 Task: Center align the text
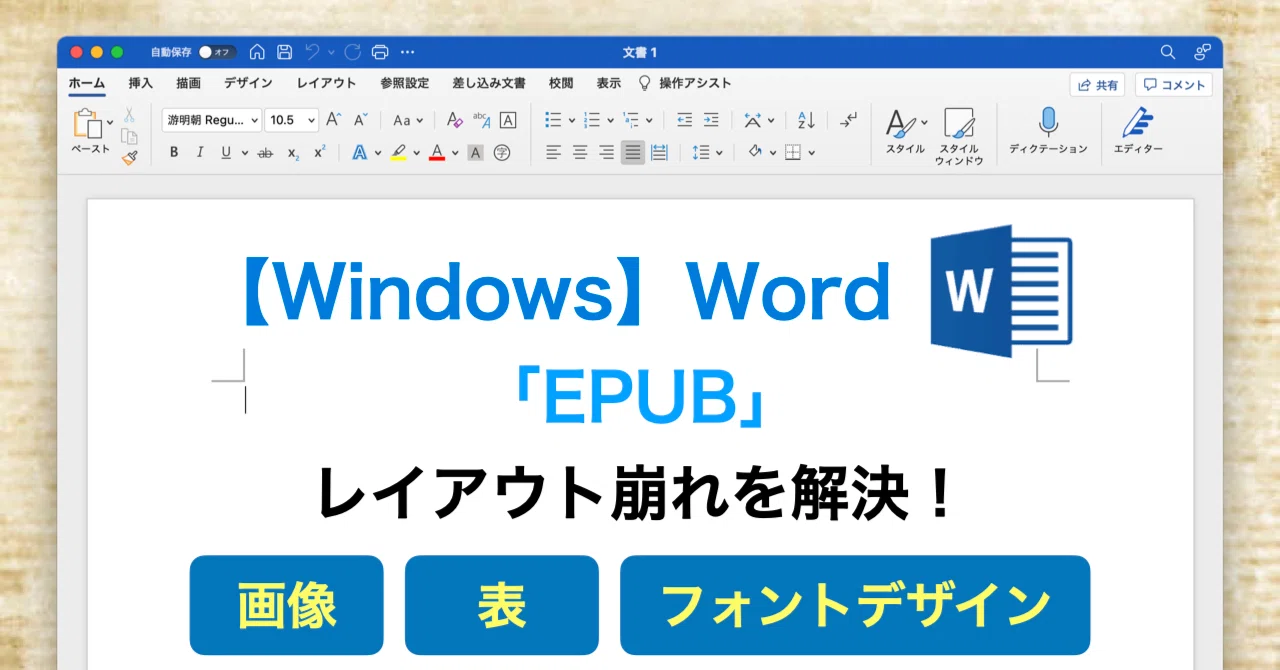pyautogui.click(x=580, y=152)
